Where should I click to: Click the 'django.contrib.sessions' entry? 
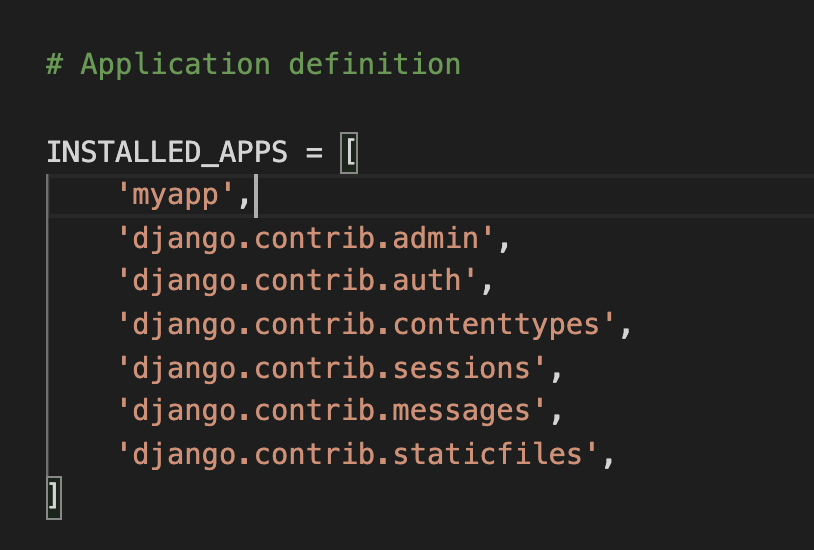(331, 368)
